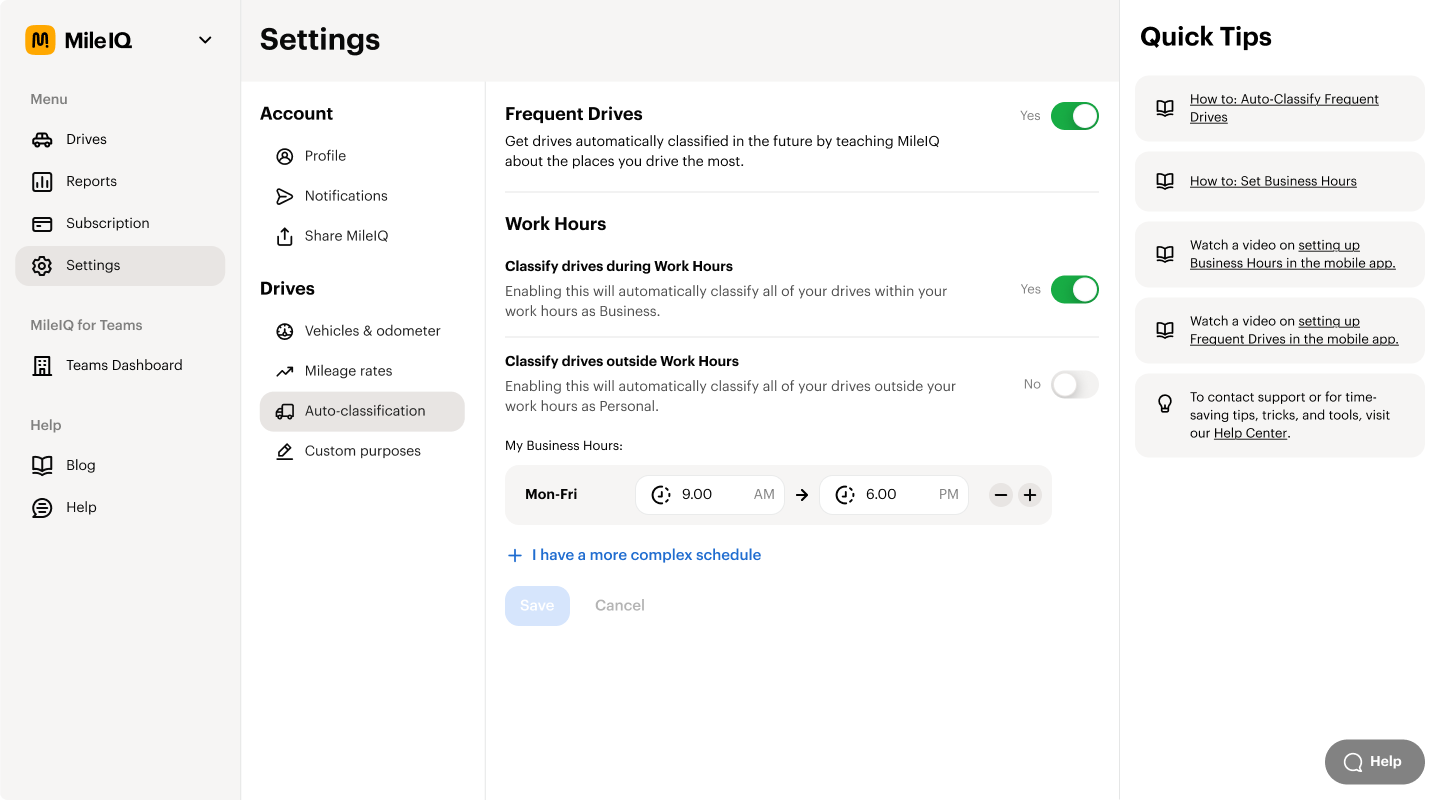Click the Subscription card icon
This screenshot has height=800, width=1440.
(41, 223)
